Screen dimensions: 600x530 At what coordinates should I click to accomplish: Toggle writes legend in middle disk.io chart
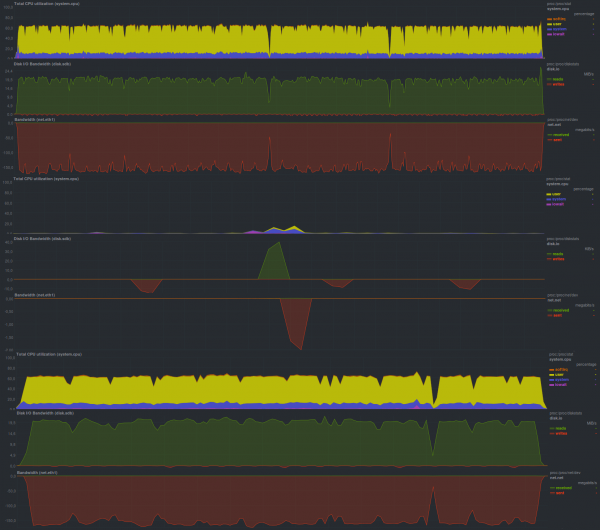point(557,258)
